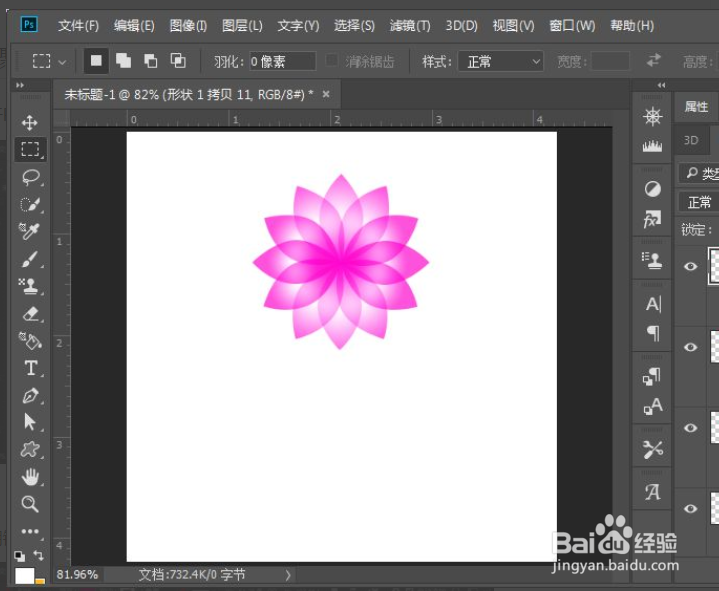Open the 文件(F) menu
This screenshot has height=591, width=719.
coord(78,25)
